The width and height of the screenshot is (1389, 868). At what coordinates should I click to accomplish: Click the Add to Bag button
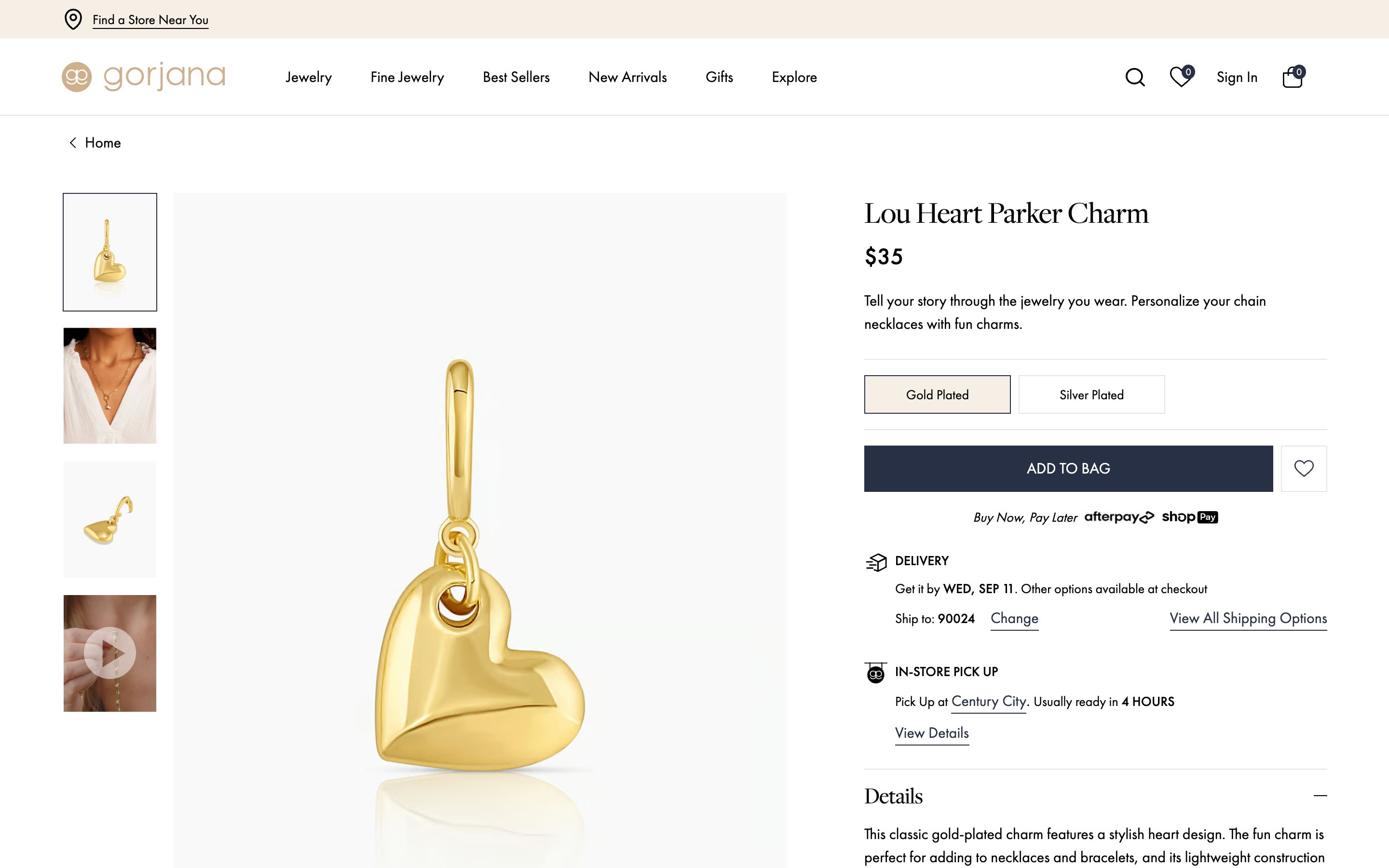coord(1068,468)
